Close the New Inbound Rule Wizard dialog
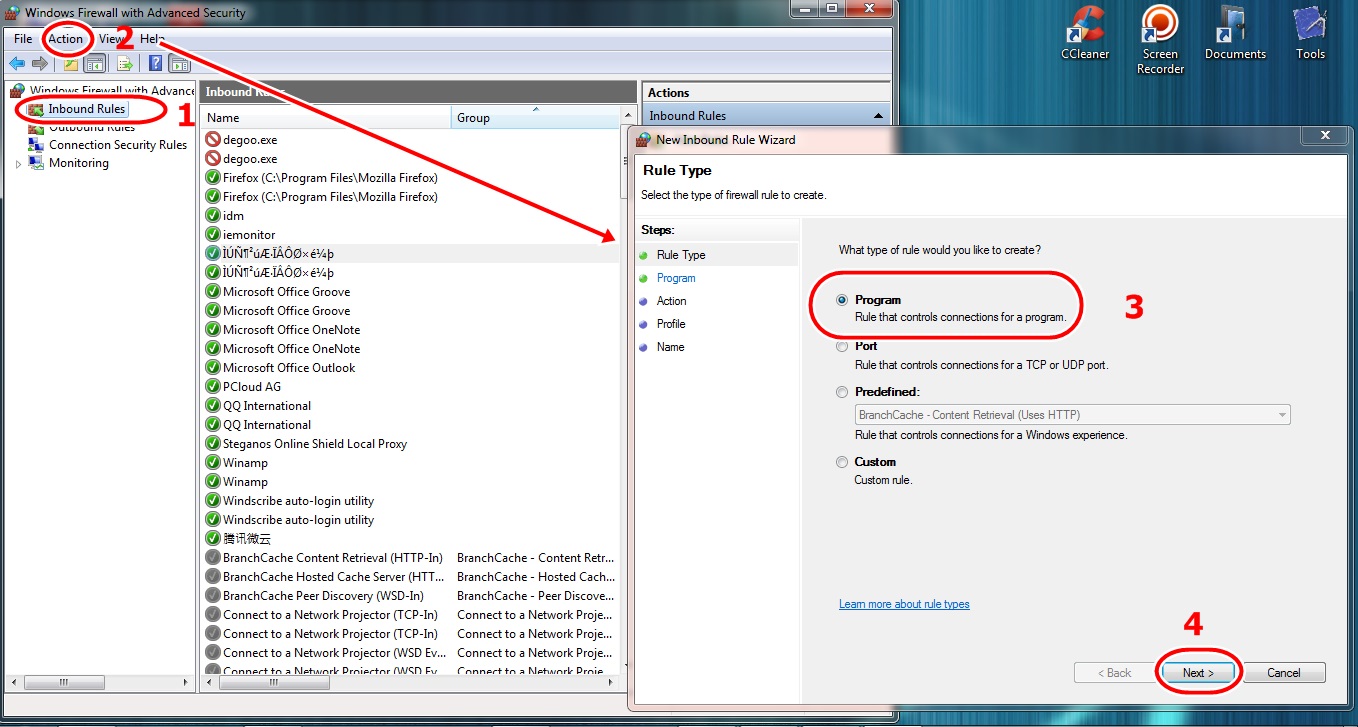1358x727 pixels. point(1325,135)
